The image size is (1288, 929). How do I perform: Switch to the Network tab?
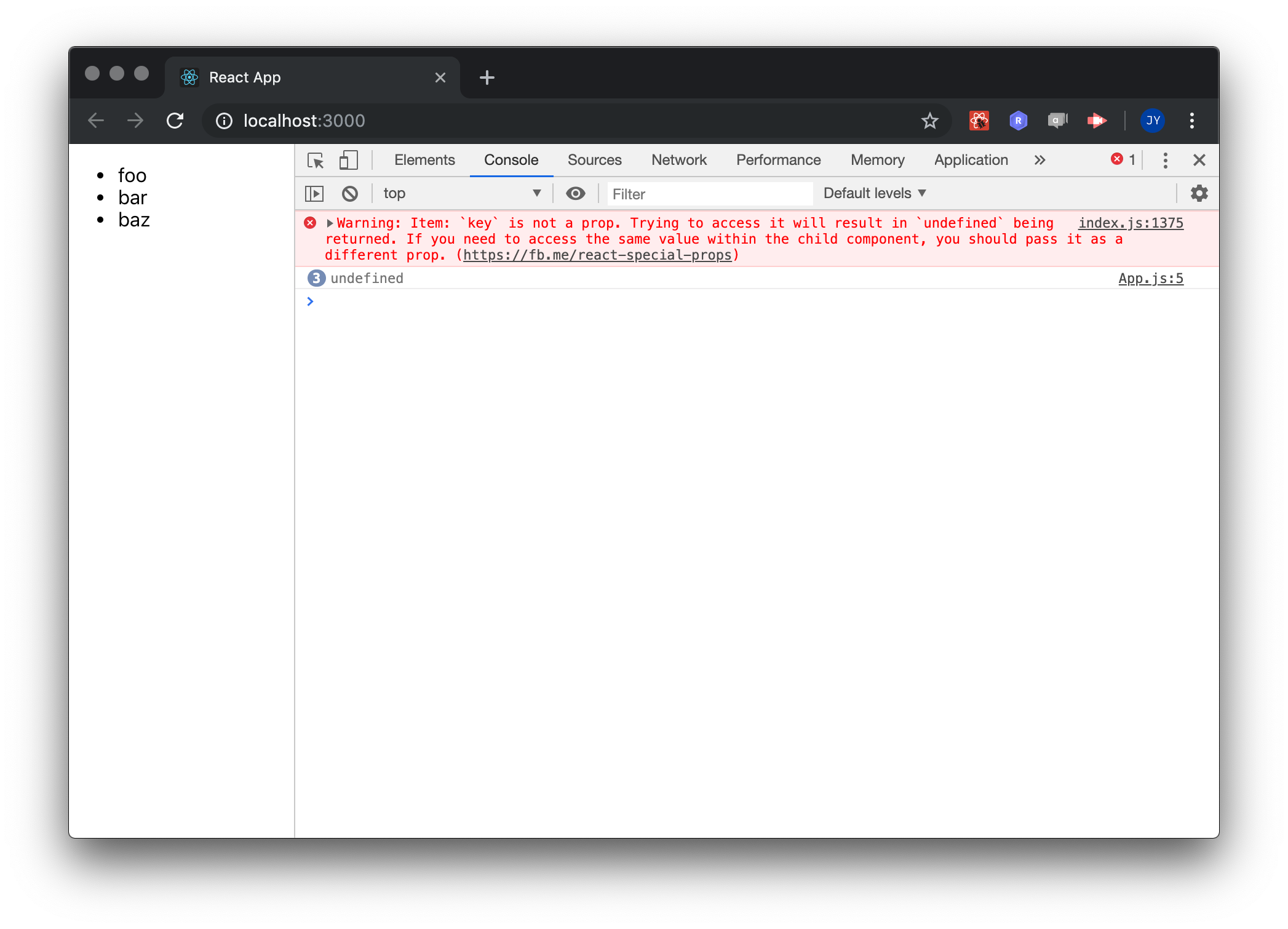tap(678, 160)
